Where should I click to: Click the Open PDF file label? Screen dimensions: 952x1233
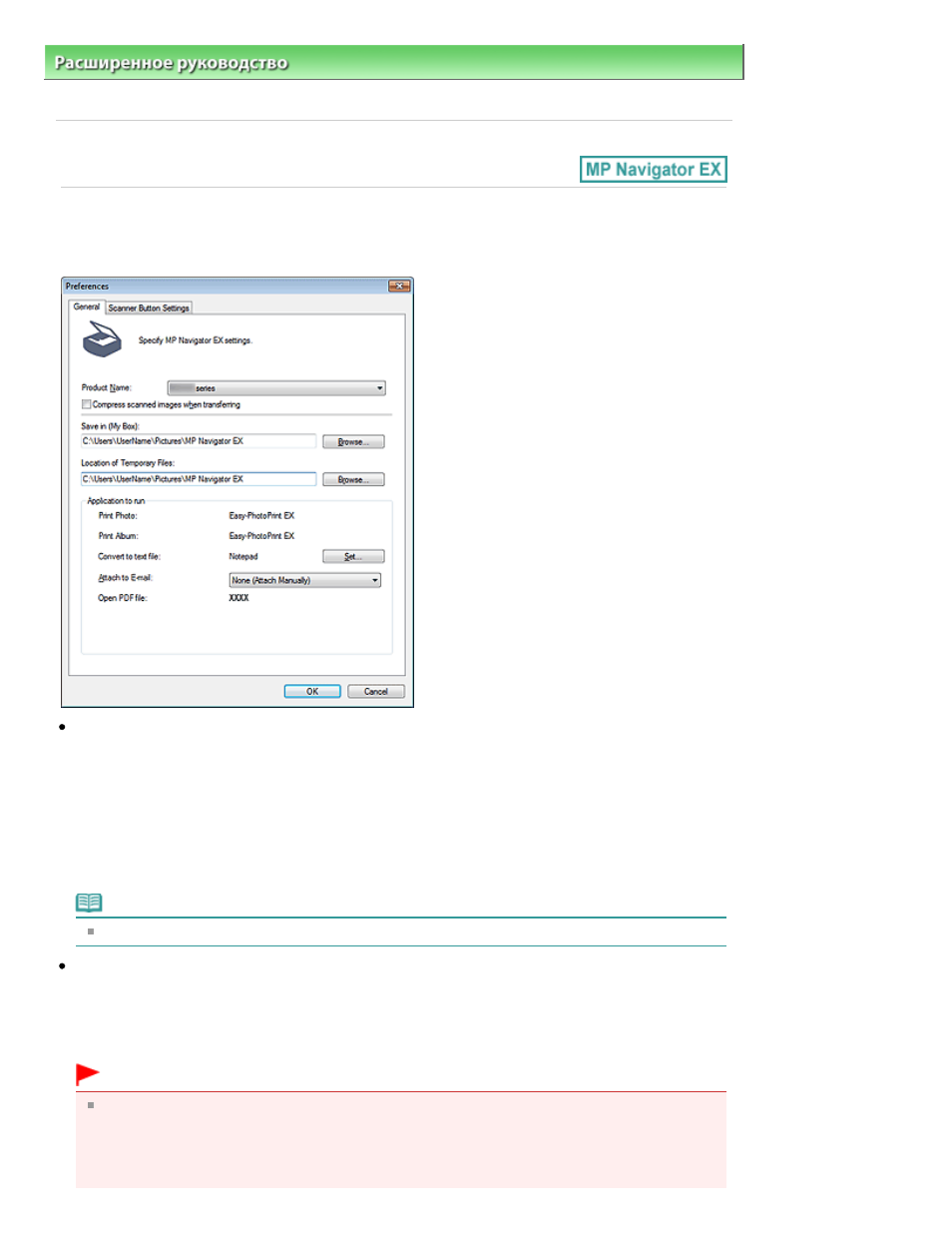coord(122,598)
